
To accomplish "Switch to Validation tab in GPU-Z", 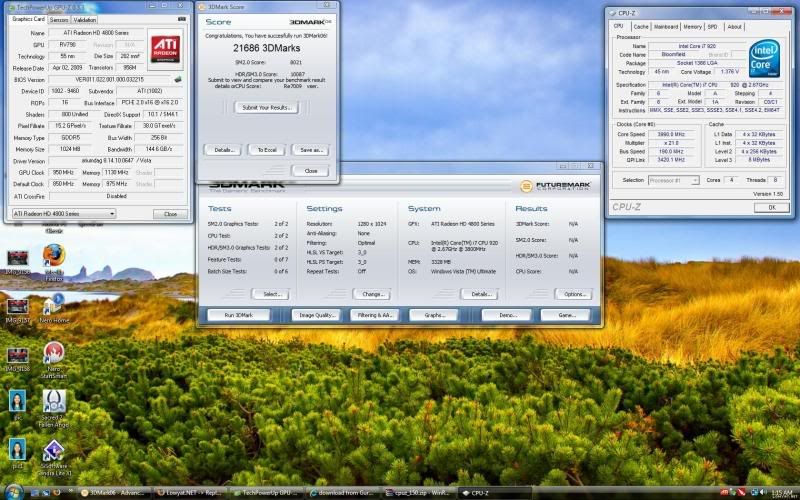I will (x=84, y=20).
